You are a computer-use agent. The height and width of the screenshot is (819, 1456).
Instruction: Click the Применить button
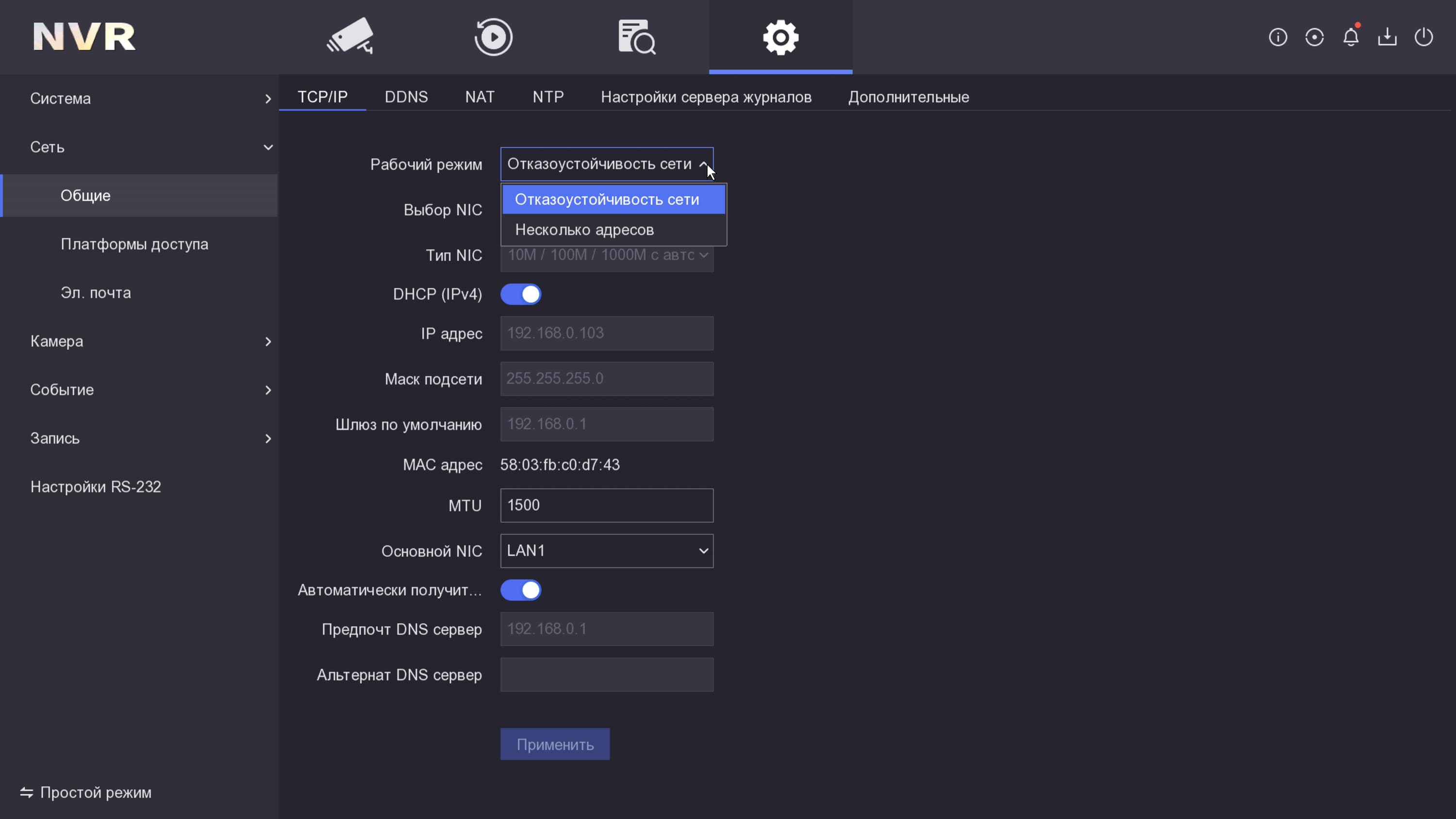(x=554, y=744)
